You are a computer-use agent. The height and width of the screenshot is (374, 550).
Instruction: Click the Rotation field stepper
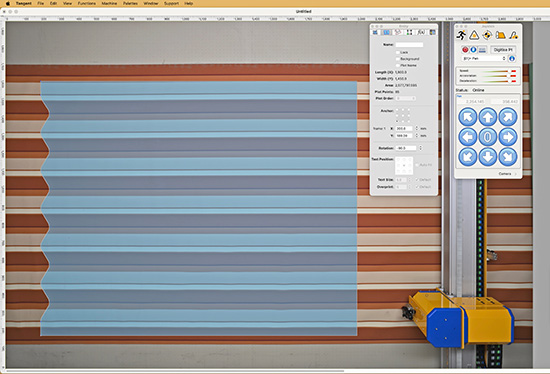point(421,148)
